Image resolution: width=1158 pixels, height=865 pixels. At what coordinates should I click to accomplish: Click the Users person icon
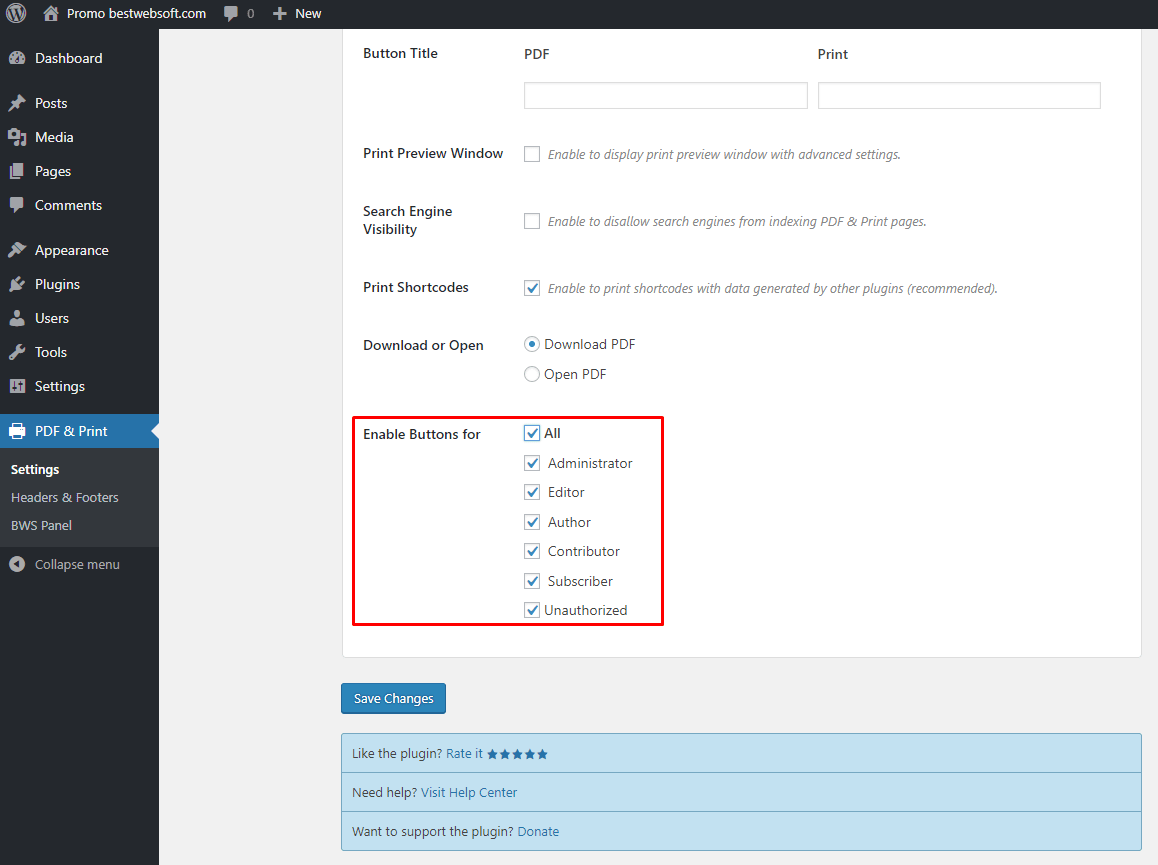[17, 318]
